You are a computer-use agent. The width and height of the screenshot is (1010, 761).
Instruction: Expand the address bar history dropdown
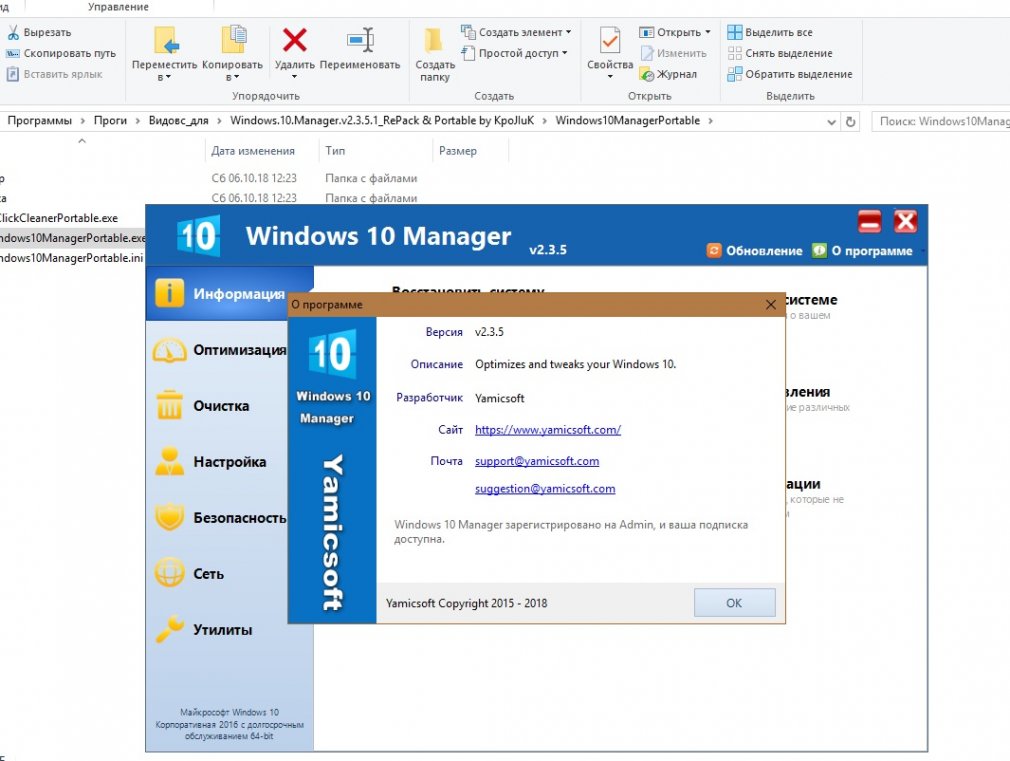832,121
